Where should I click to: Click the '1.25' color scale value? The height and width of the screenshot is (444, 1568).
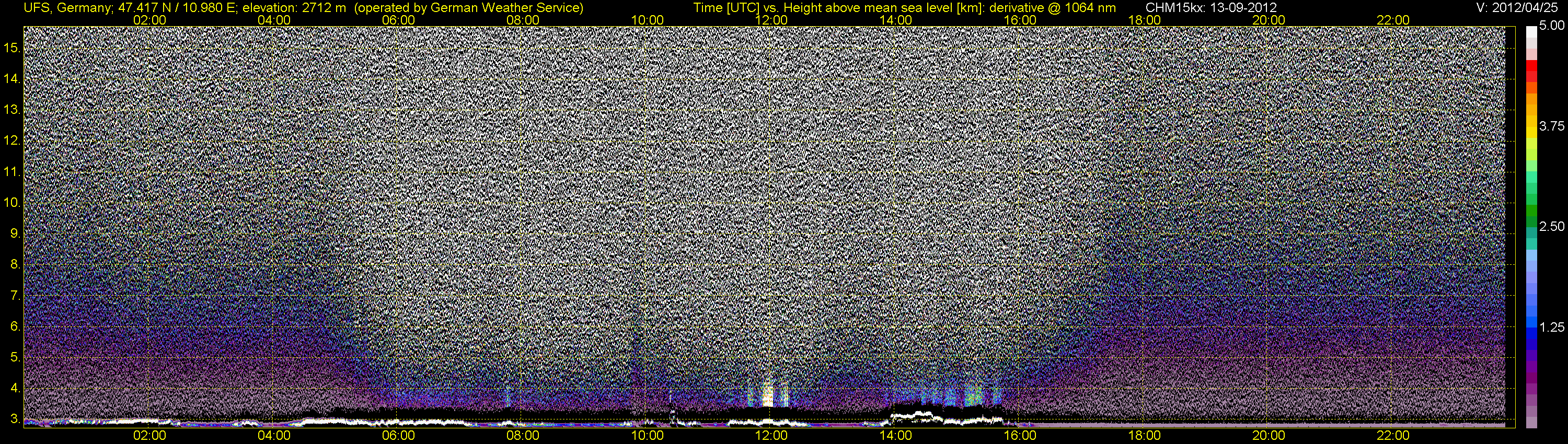(1552, 327)
